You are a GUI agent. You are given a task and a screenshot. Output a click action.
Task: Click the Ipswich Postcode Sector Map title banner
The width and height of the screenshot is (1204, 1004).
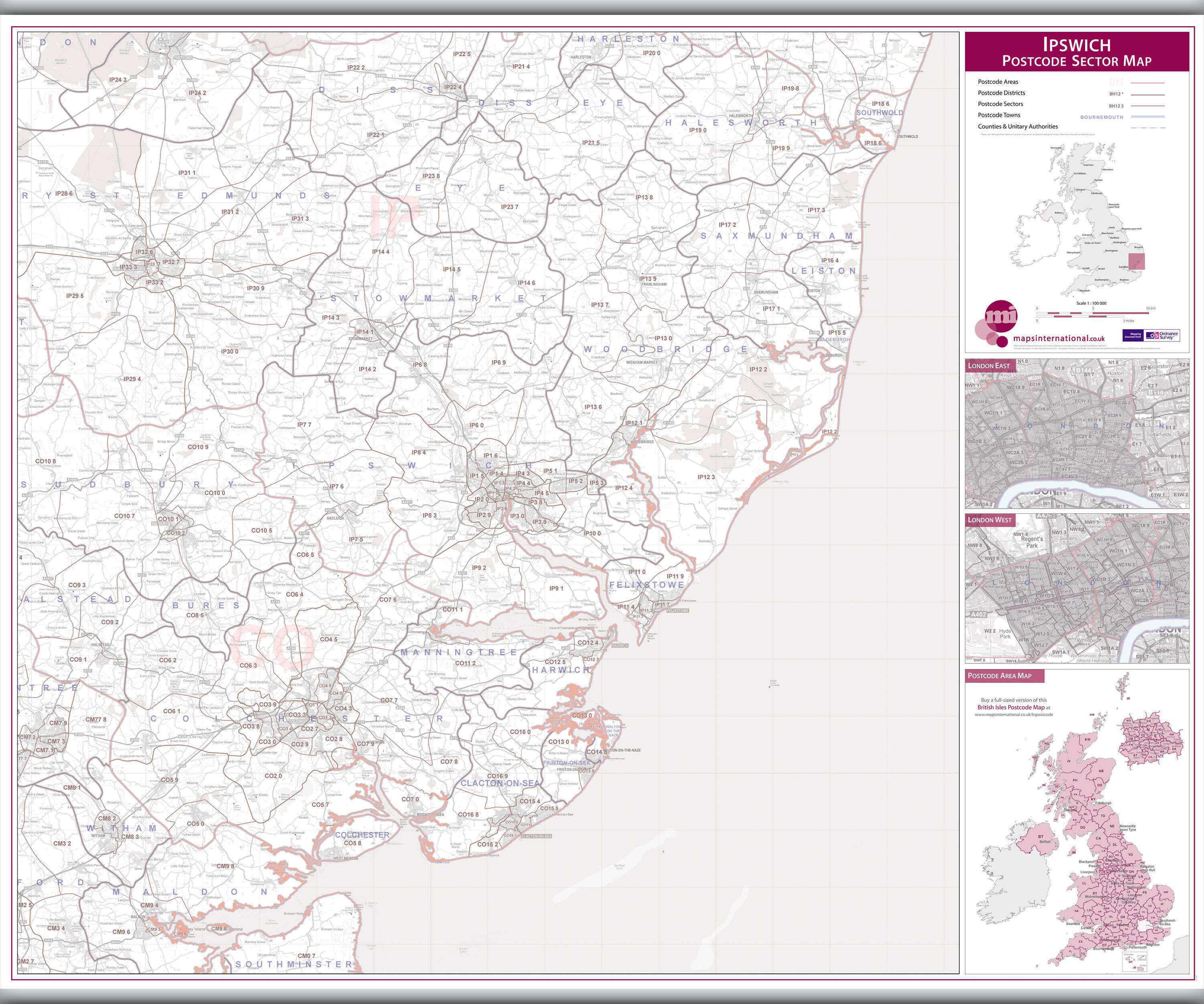click(x=1077, y=52)
